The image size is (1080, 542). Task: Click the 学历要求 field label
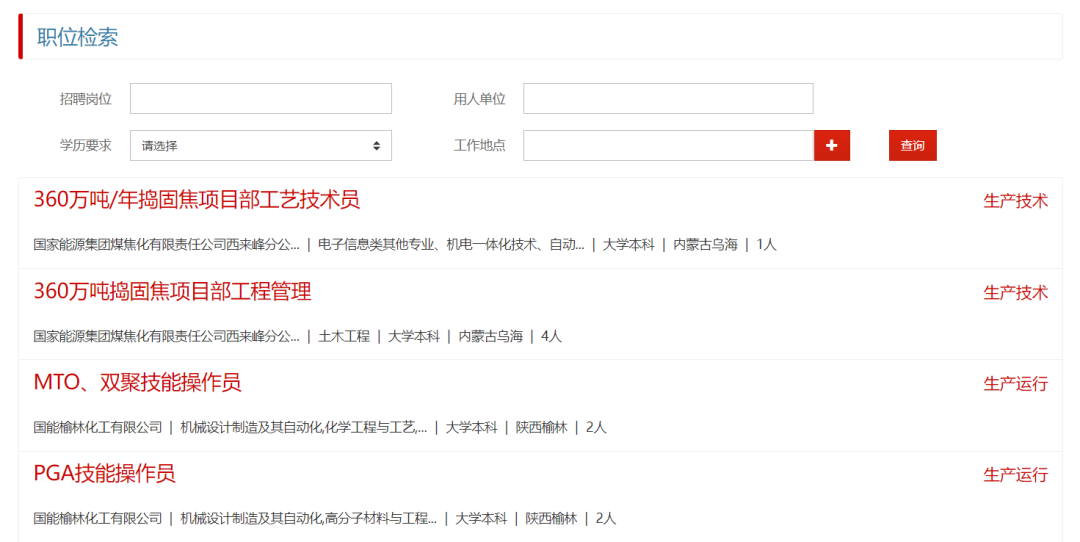(x=85, y=145)
